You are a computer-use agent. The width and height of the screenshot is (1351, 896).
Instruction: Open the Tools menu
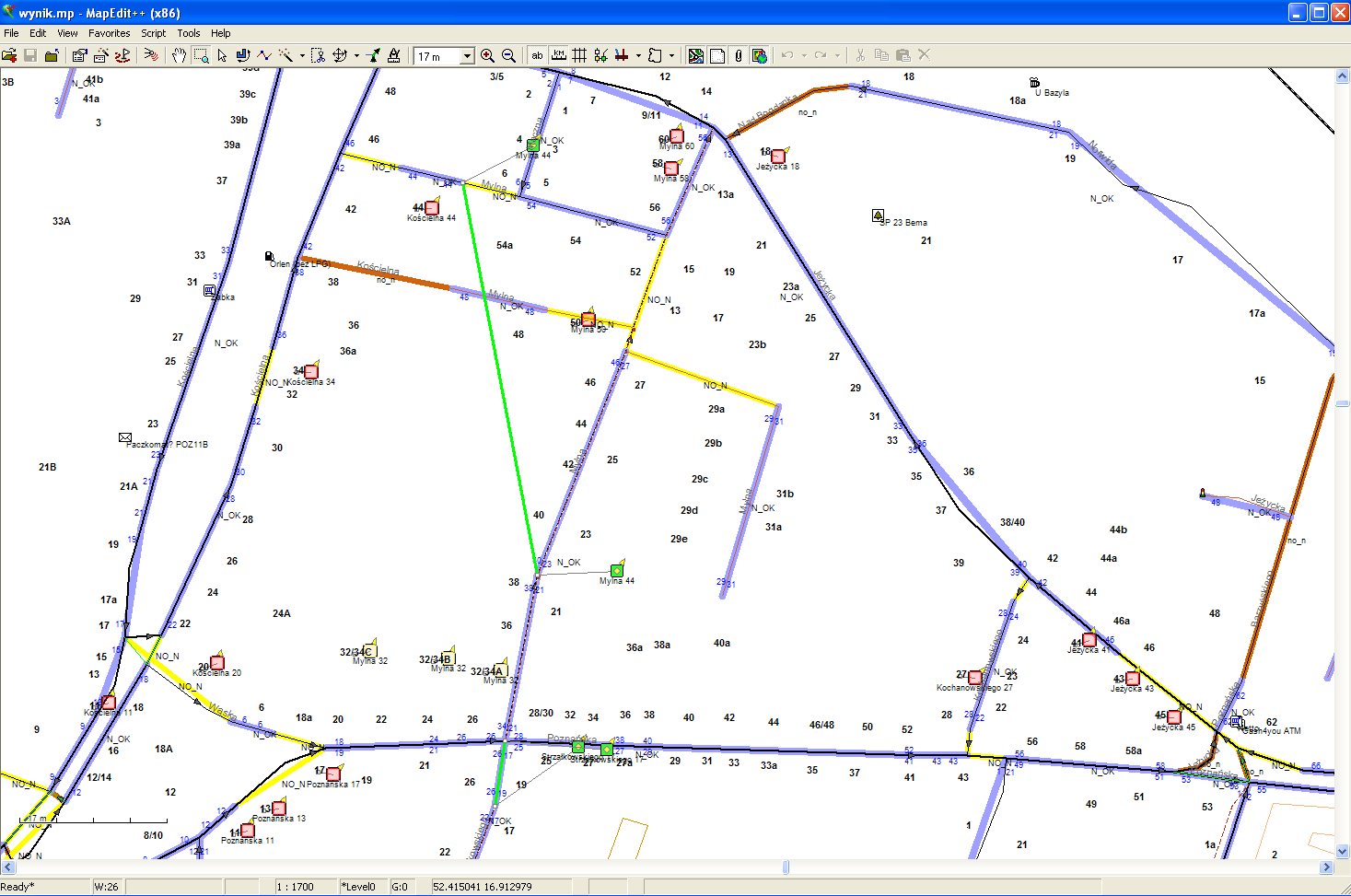(189, 33)
